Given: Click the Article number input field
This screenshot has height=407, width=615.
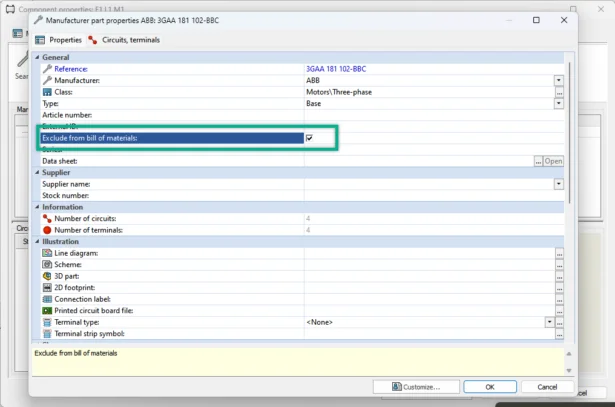Looking at the screenshot, I should [x=428, y=115].
